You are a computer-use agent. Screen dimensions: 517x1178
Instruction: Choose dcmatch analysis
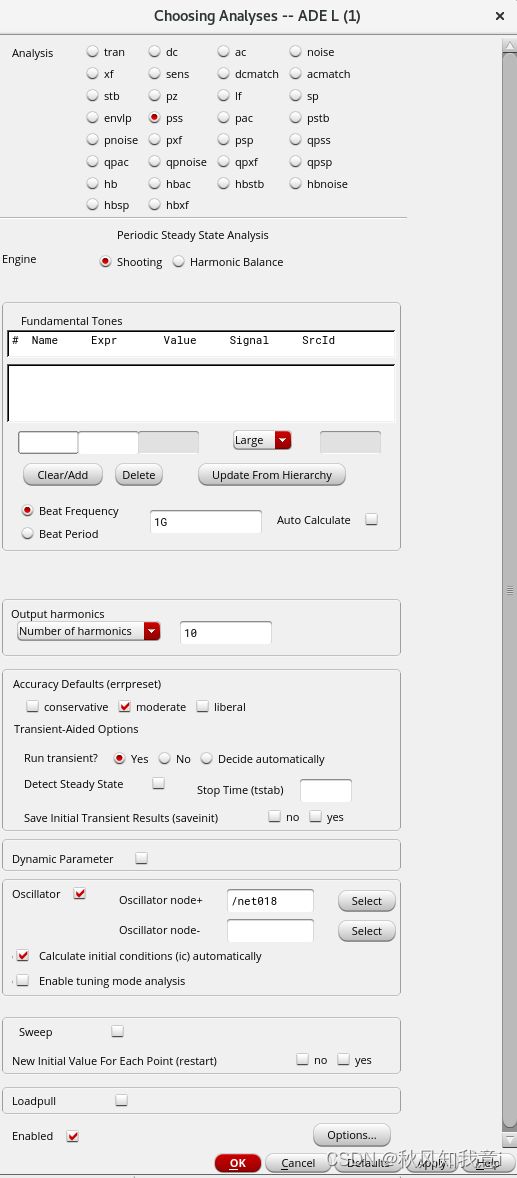pyautogui.click(x=223, y=74)
